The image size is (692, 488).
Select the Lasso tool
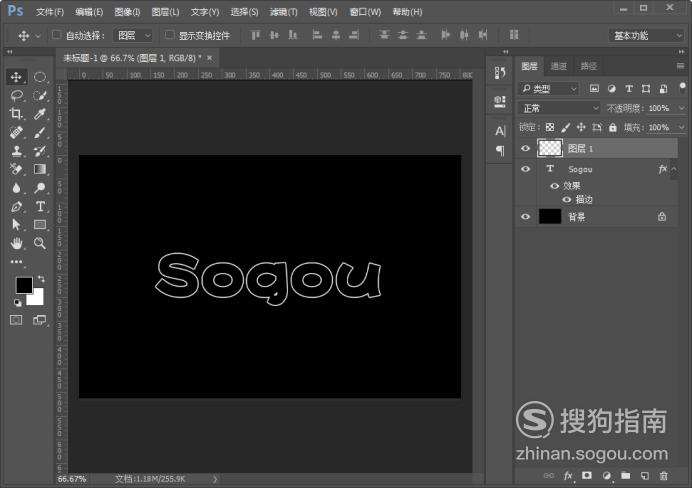pyautogui.click(x=16, y=95)
